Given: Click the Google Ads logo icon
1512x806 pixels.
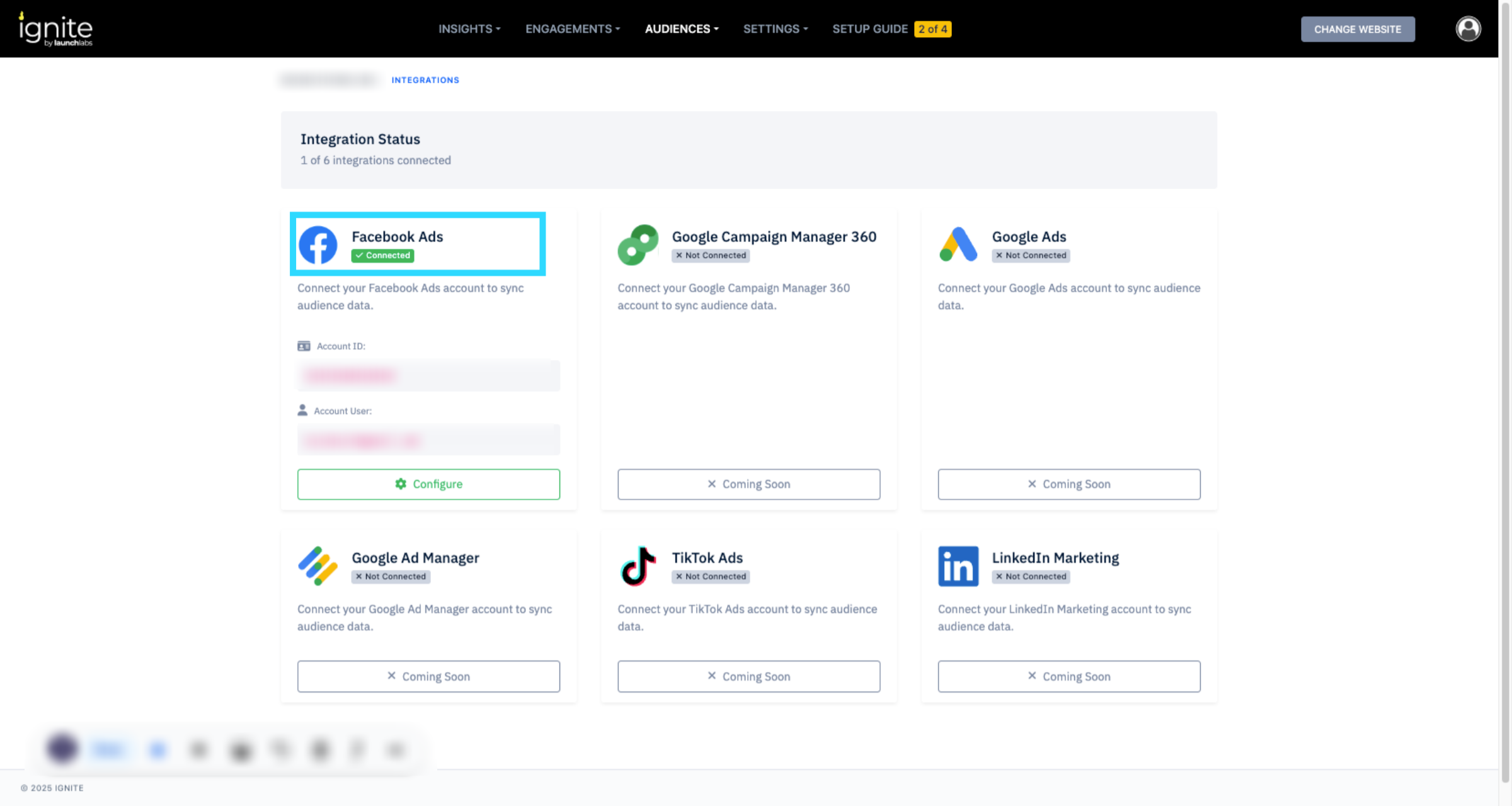Looking at the screenshot, I should point(958,245).
